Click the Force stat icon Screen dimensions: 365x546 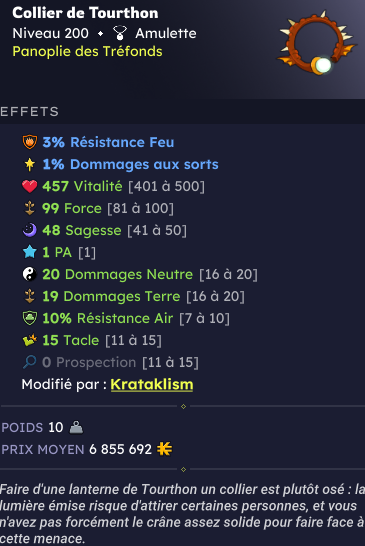pos(30,208)
